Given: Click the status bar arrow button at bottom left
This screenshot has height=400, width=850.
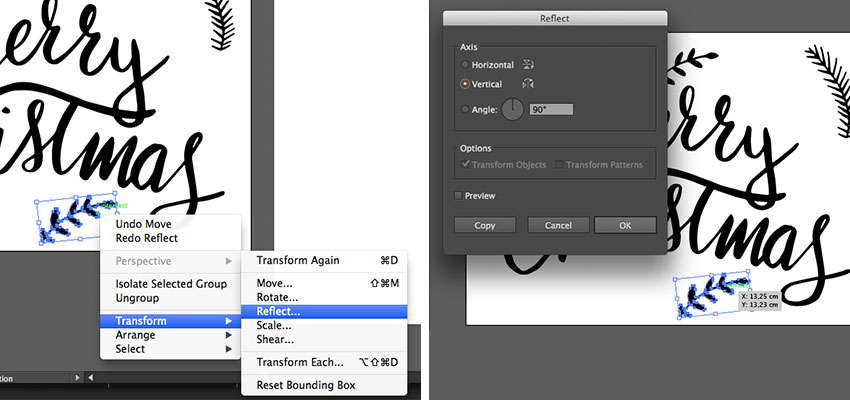Looking at the screenshot, I should pos(78,377).
